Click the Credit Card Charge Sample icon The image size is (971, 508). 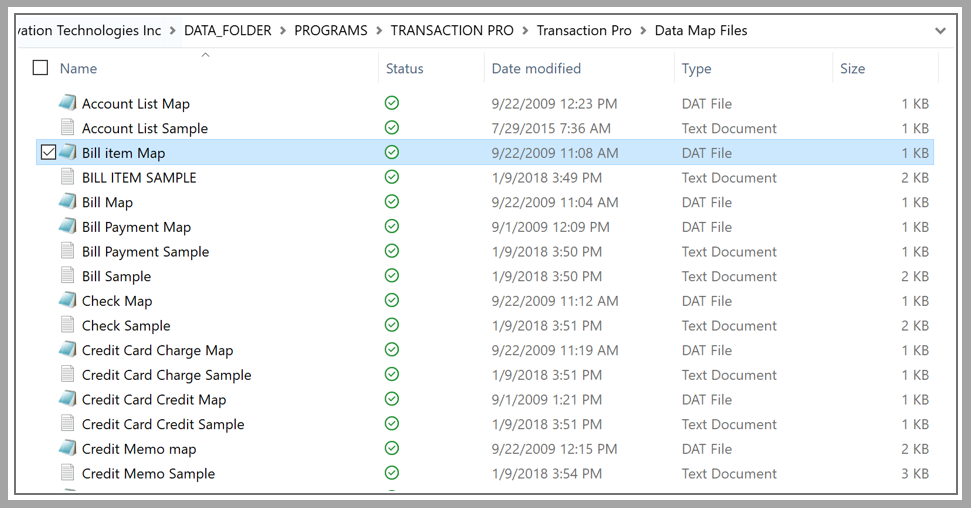67,374
